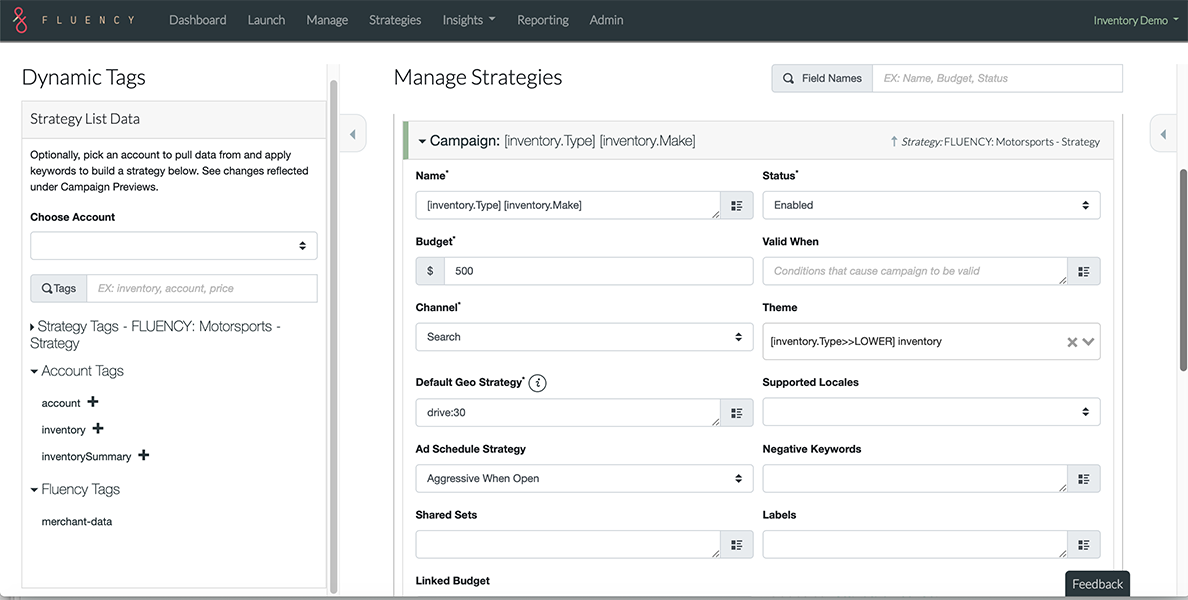Viewport: 1188px width, 600px height.
Task: Open the Status dropdown
Action: (931, 205)
